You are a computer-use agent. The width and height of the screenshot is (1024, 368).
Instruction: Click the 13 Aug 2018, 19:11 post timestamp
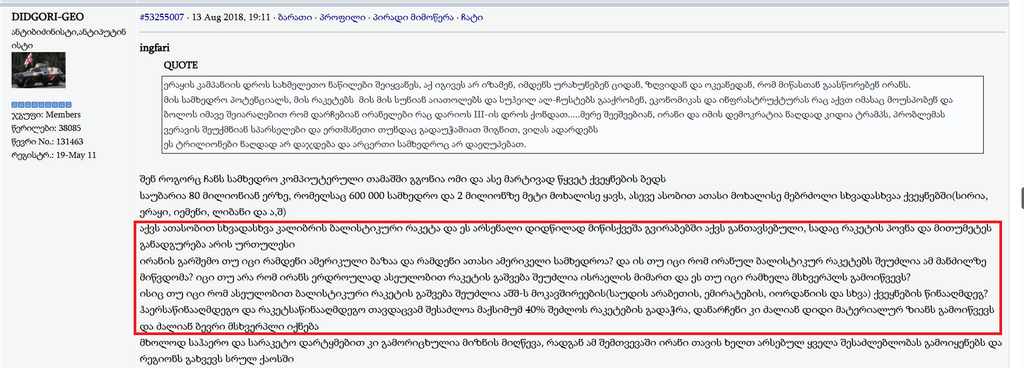click(x=231, y=17)
